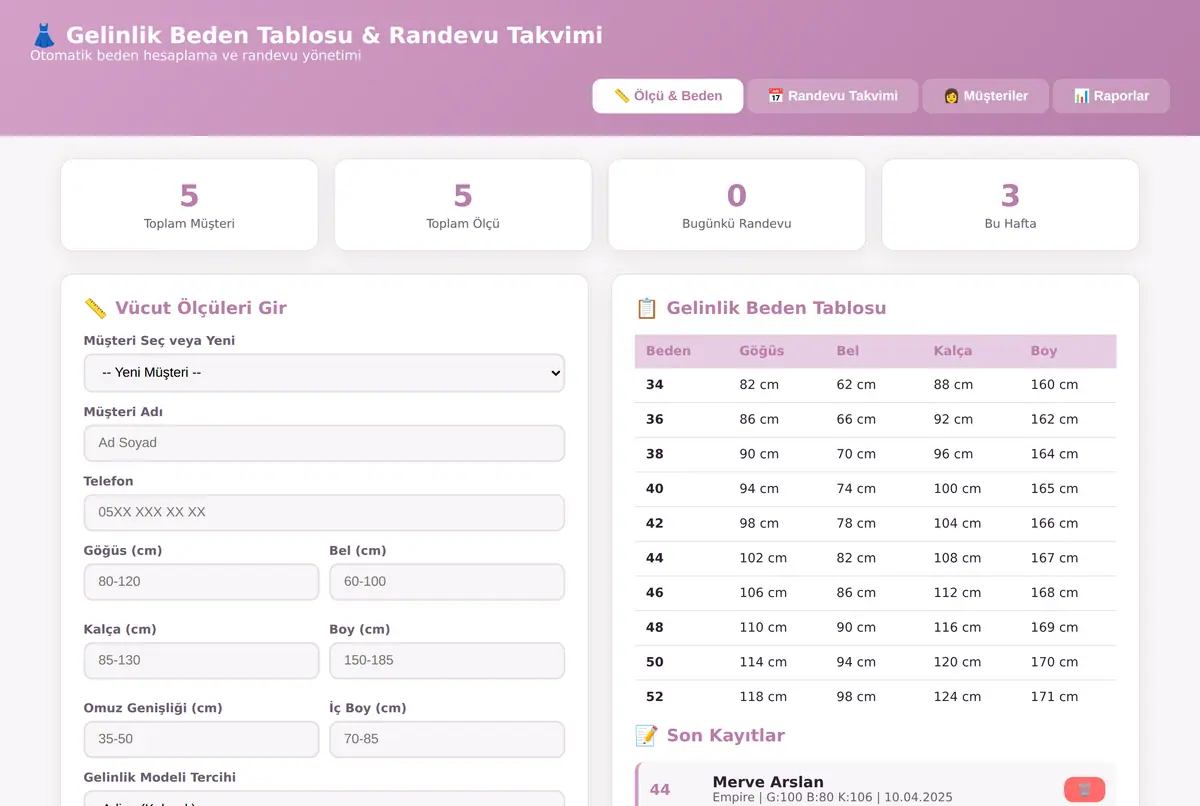This screenshot has height=806, width=1200.
Task: Click the '102 cm' göğüs value
Action: point(763,558)
